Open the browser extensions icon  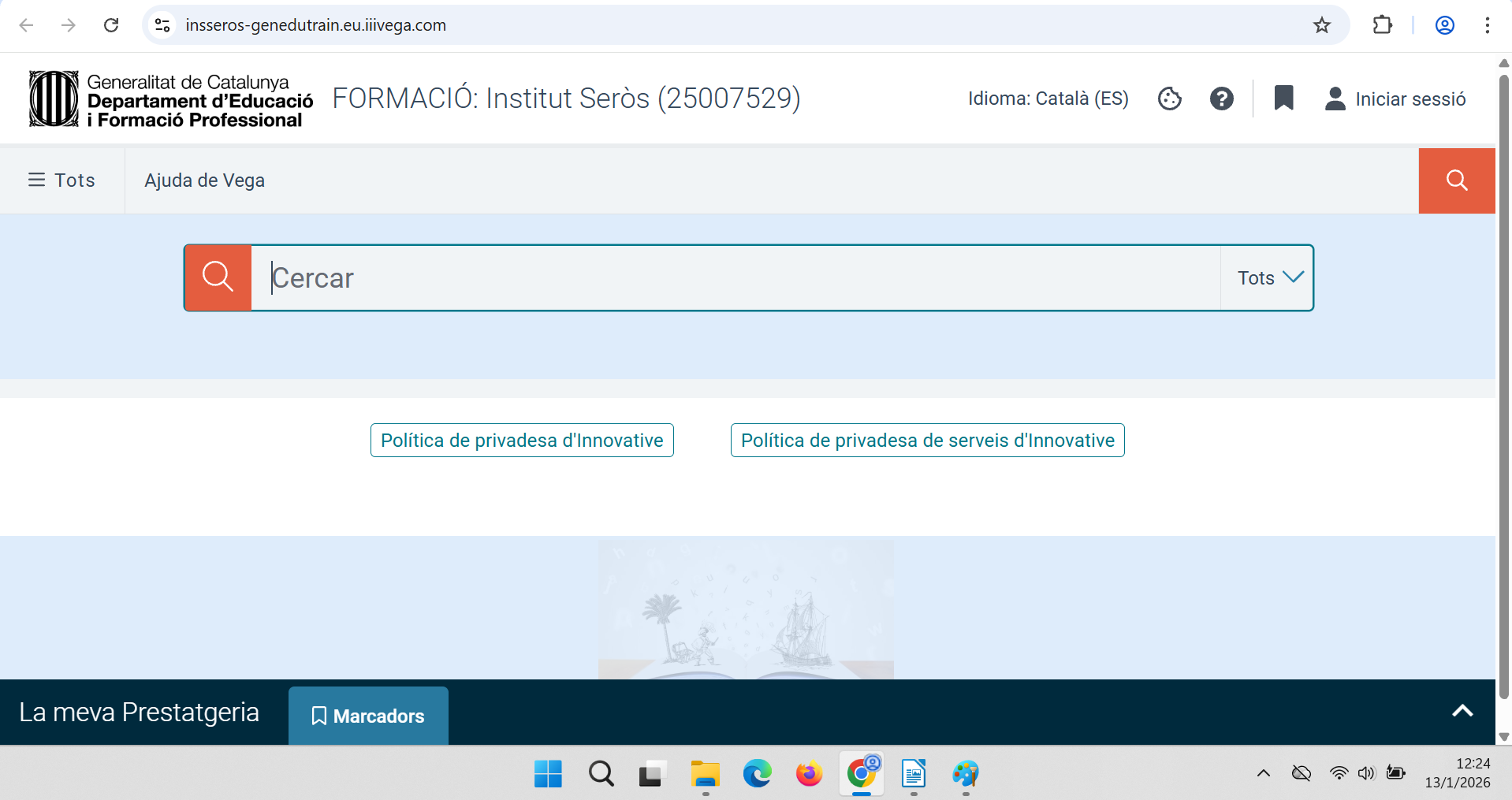(1382, 25)
